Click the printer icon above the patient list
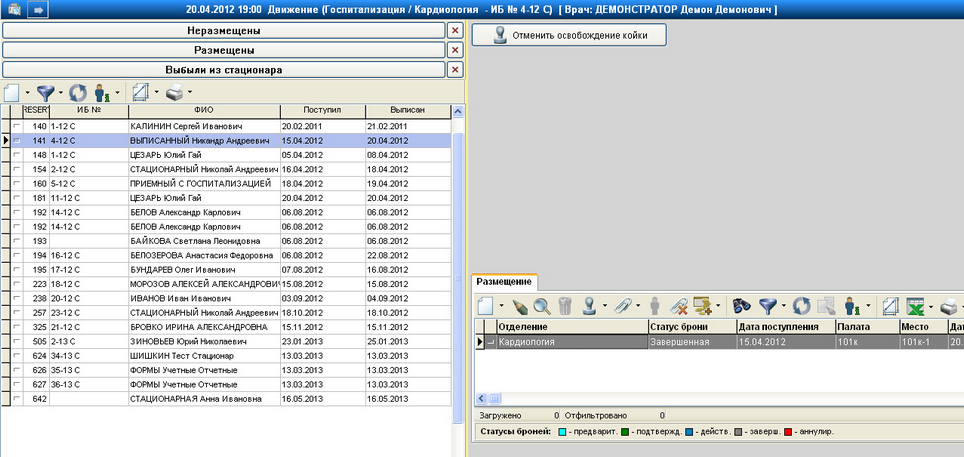Image resolution: width=964 pixels, height=457 pixels. point(175,93)
